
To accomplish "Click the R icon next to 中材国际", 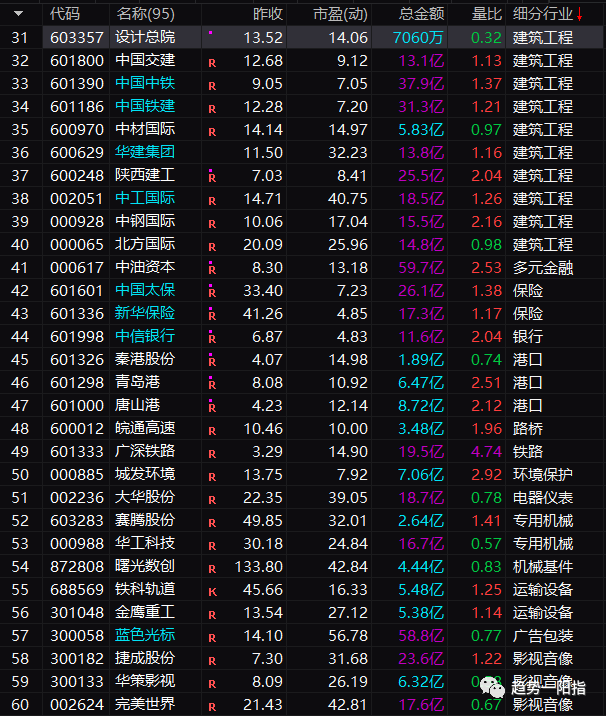I will click(212, 132).
